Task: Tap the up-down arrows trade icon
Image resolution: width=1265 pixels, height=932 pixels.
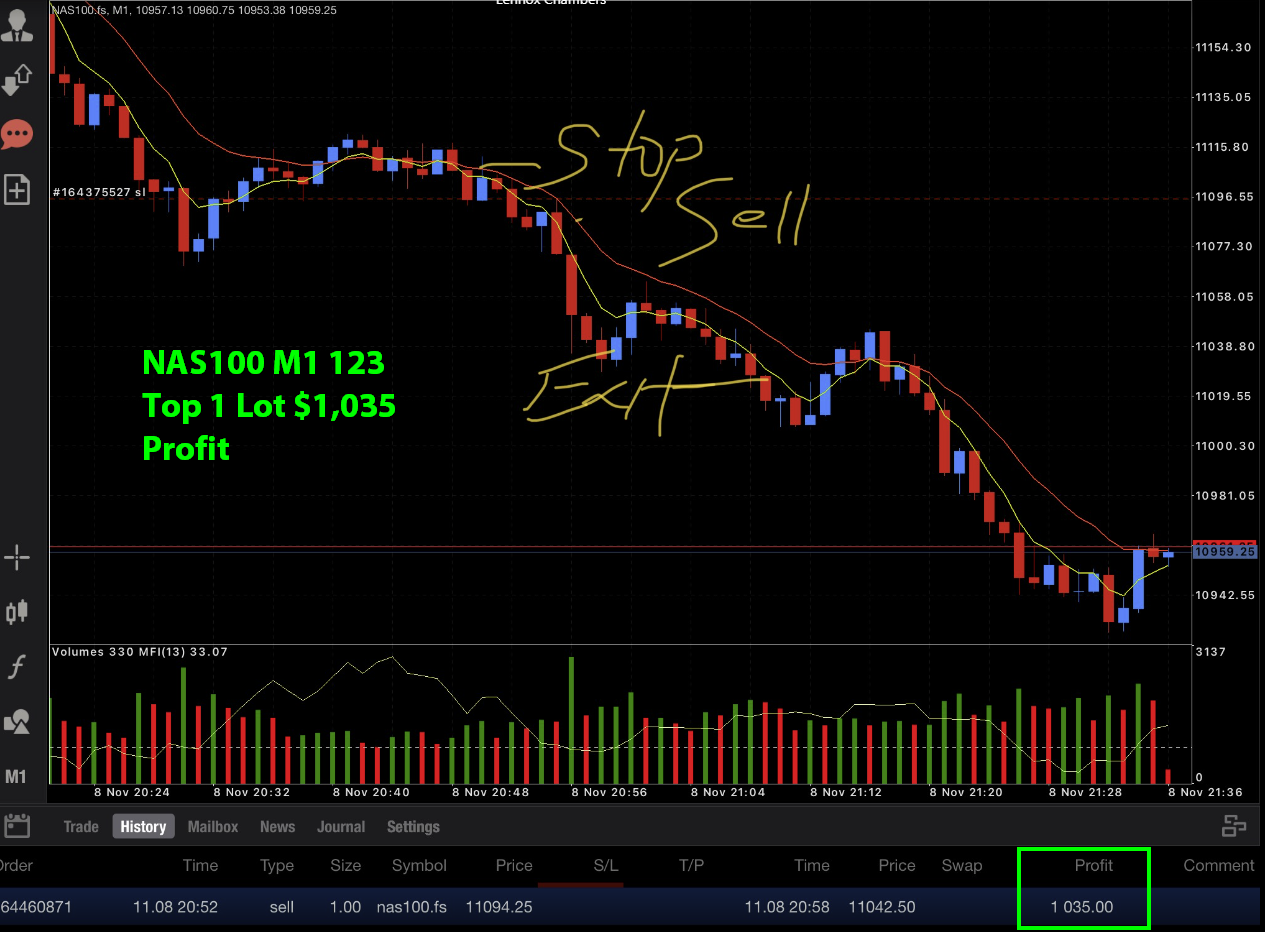Action: pos(16,80)
